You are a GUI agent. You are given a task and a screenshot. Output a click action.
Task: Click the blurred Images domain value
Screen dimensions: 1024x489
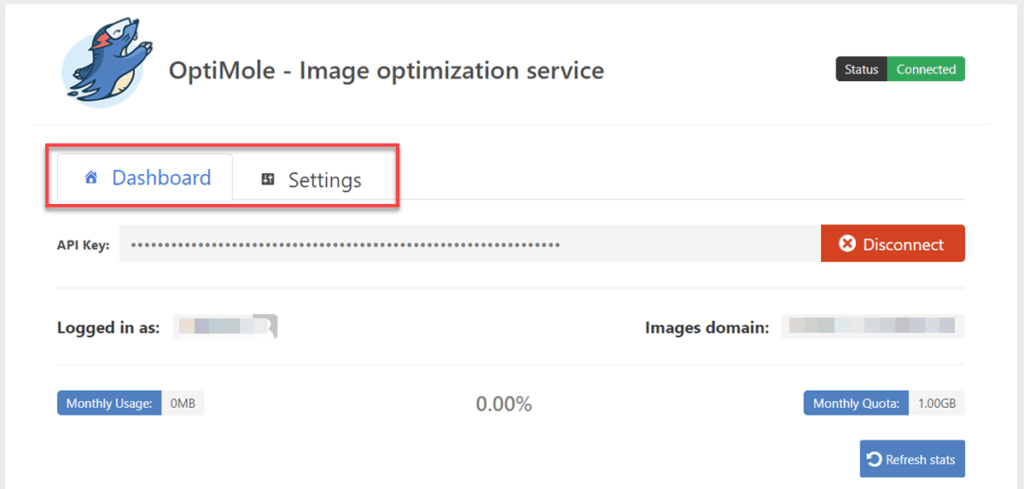pos(872,326)
